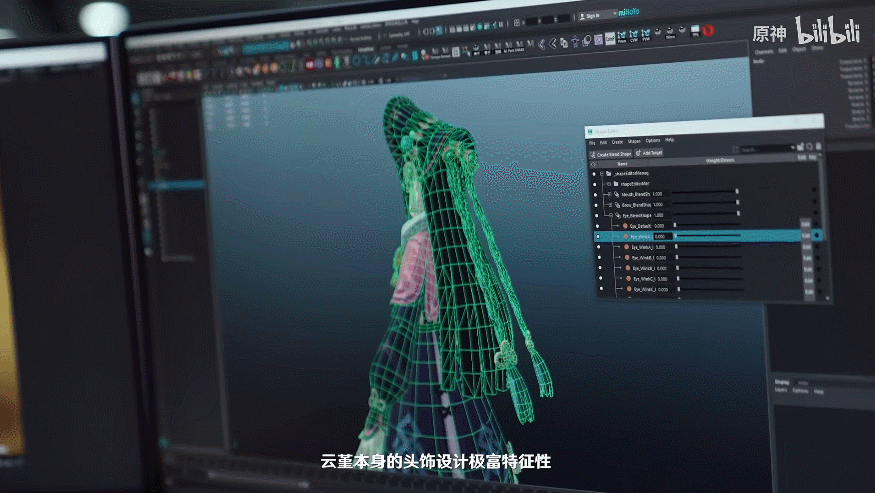875x493 pixels.
Task: Click the trash delete icon in Shape Editor
Action: [819, 146]
